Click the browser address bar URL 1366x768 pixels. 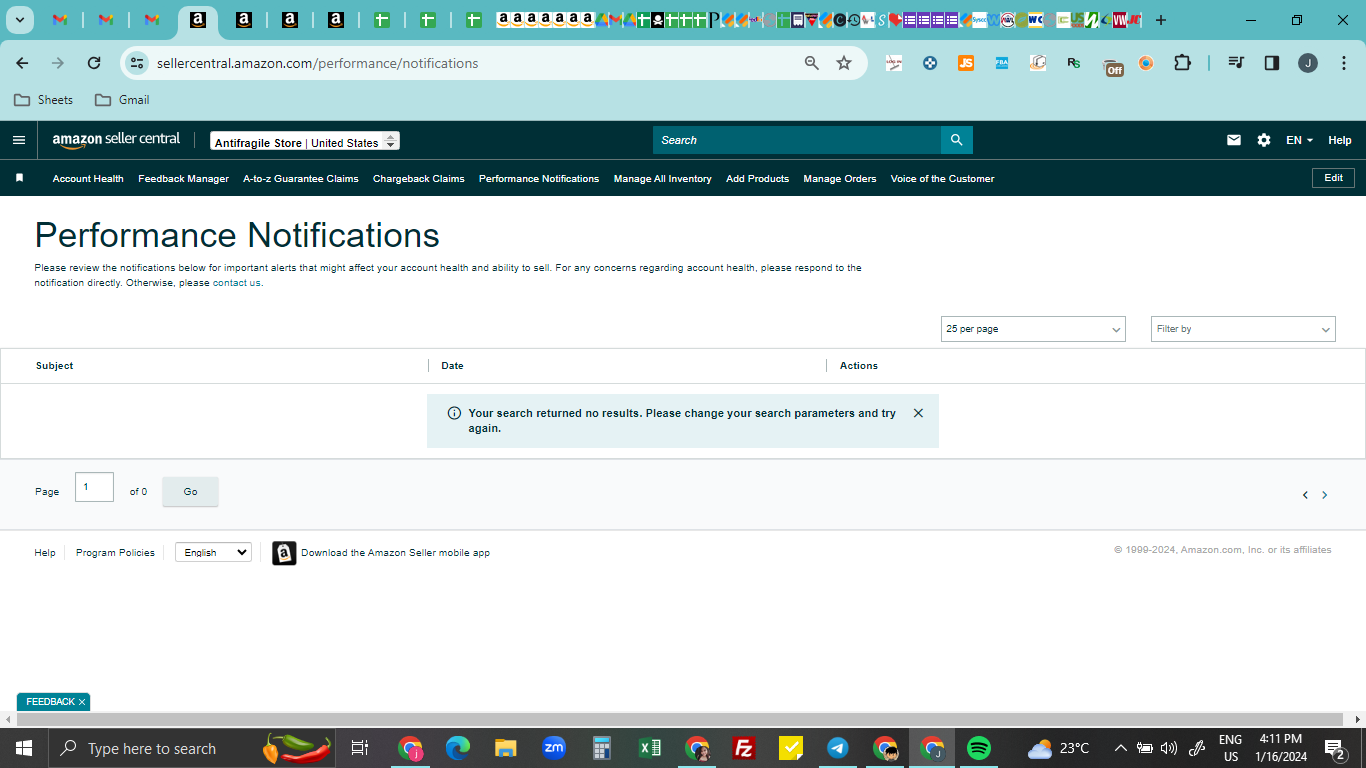(x=317, y=63)
